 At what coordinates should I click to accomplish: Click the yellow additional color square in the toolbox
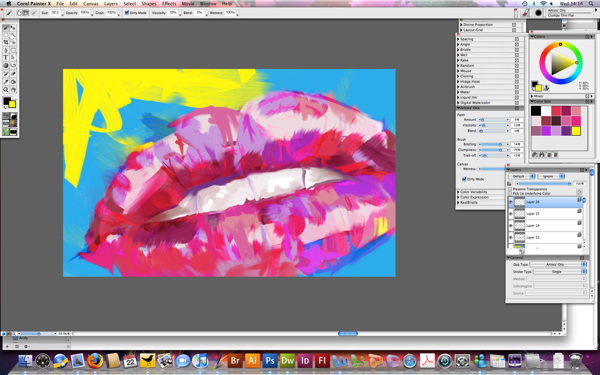pyautogui.click(x=12, y=104)
